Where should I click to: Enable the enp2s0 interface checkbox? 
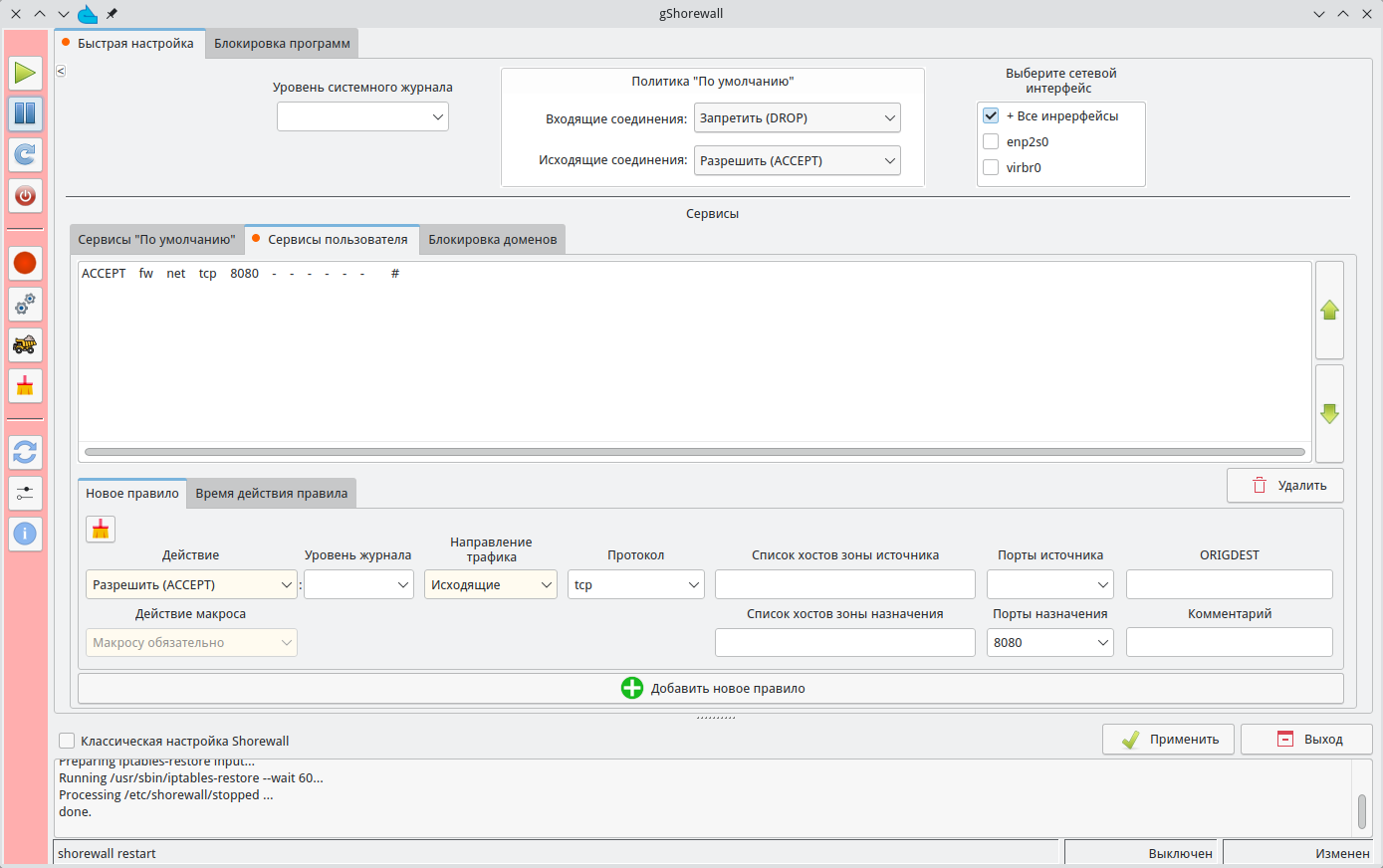point(991,141)
